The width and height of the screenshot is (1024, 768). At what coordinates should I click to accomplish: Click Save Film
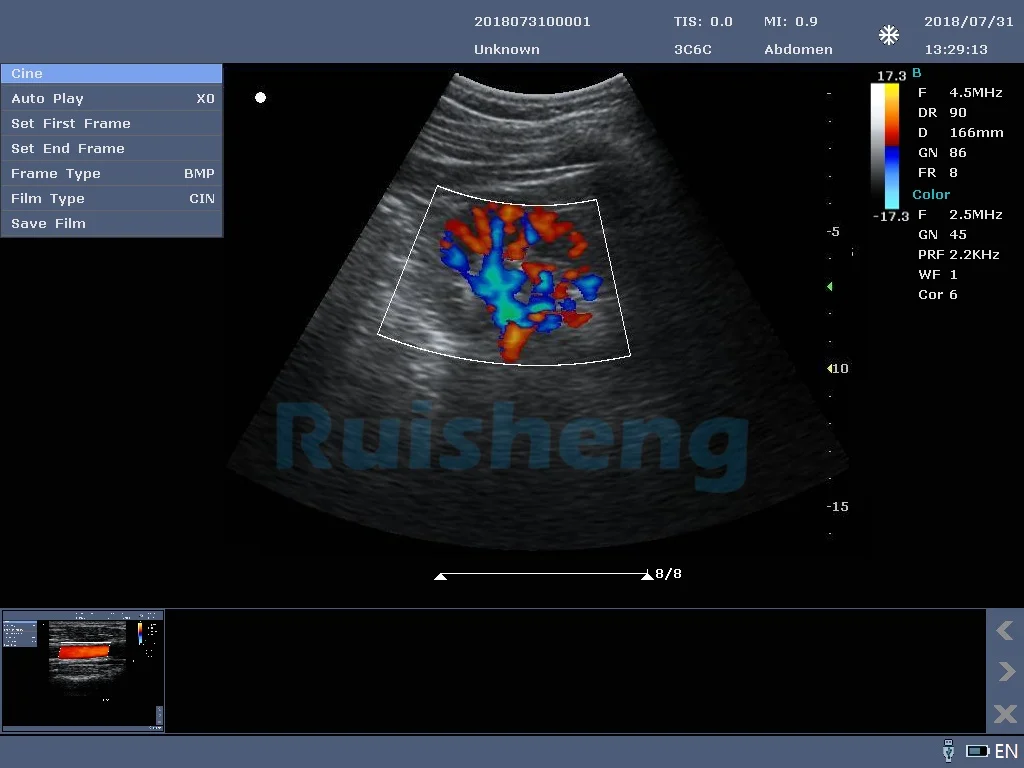111,224
